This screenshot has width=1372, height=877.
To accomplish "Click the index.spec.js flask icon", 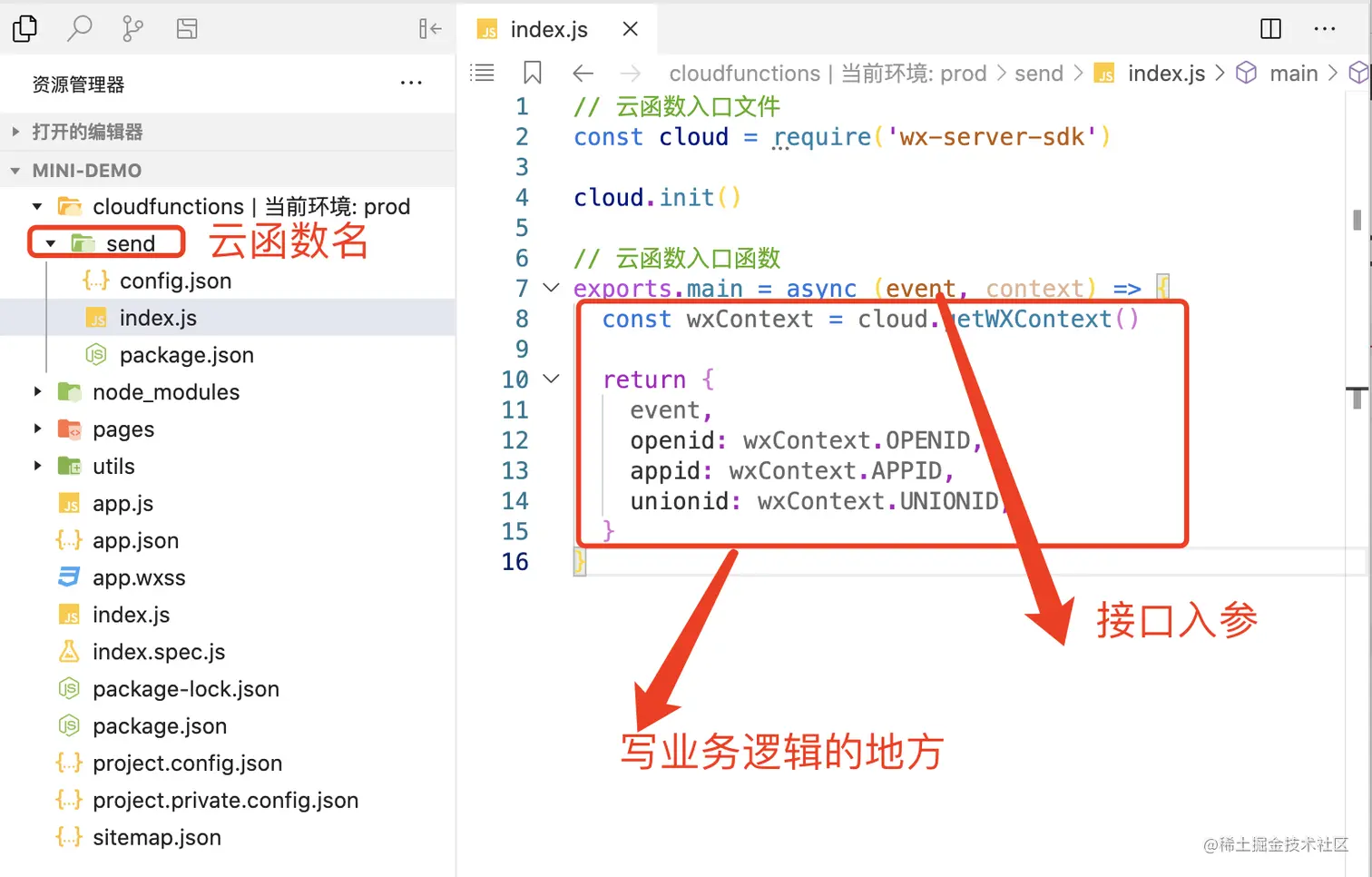I will (69, 651).
